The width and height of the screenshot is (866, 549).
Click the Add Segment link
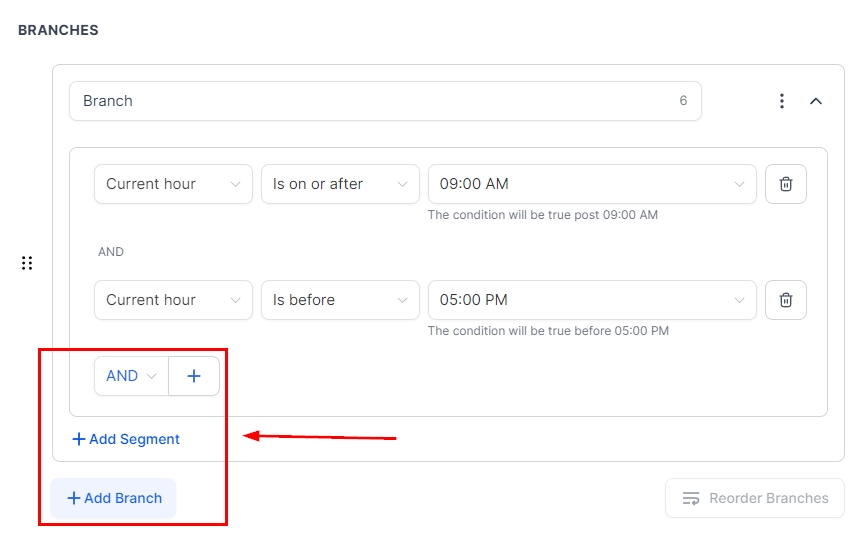(126, 439)
